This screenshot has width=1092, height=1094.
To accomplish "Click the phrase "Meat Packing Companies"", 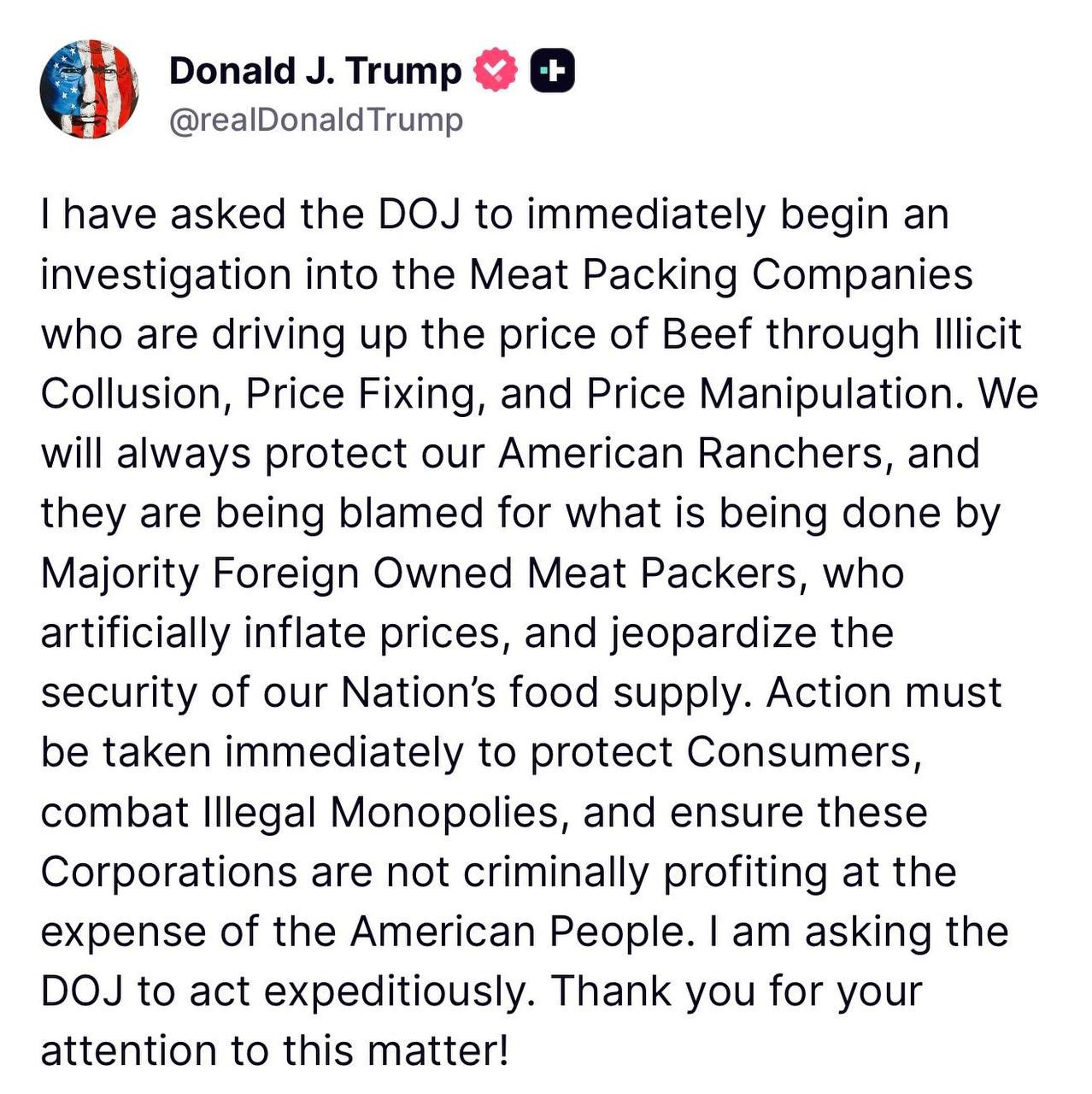I will 721,274.
